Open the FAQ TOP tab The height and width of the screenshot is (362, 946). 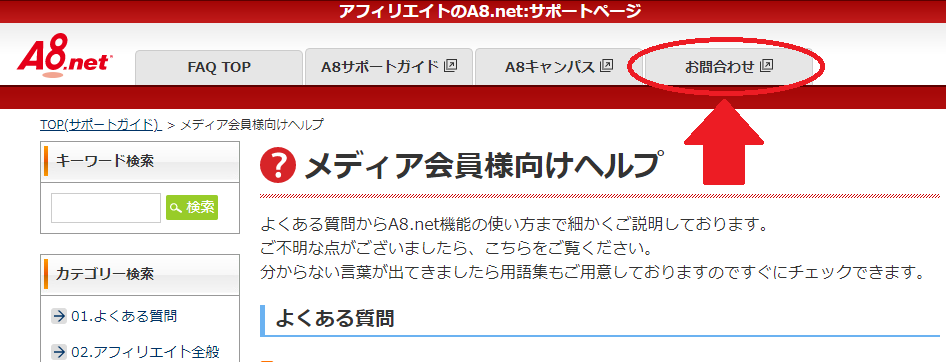(218, 67)
